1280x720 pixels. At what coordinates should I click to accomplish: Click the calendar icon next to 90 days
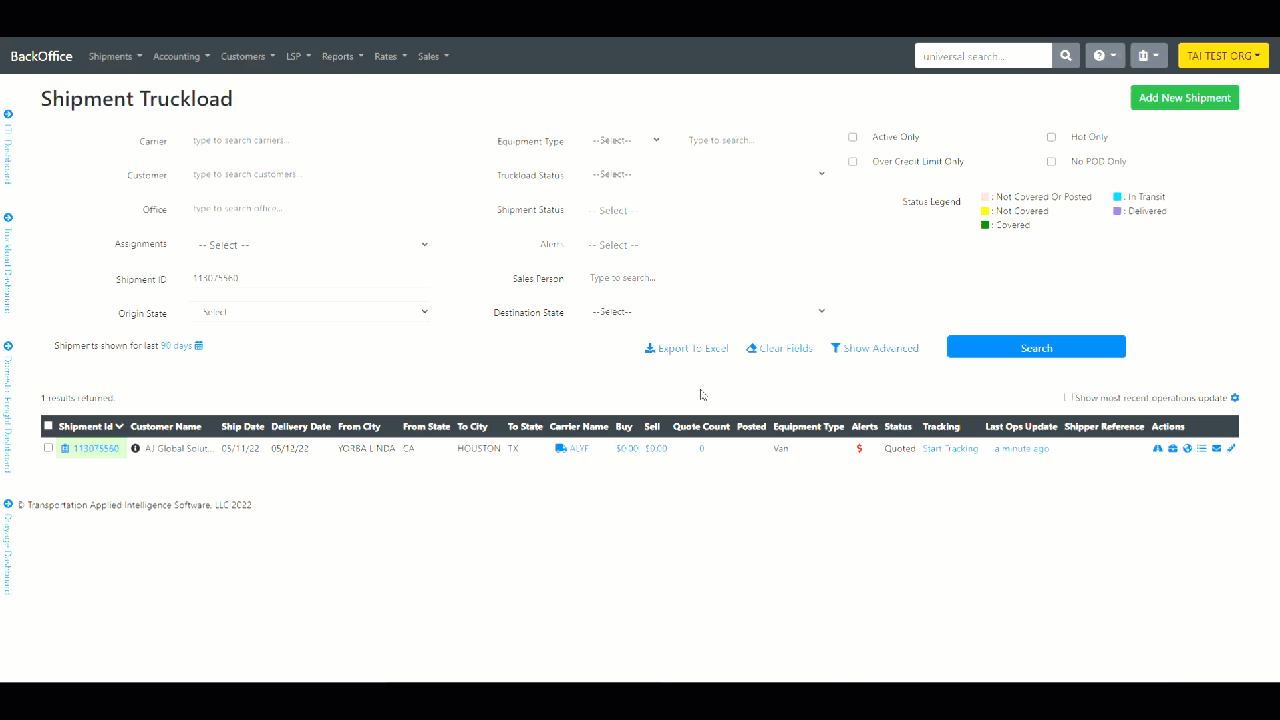click(199, 346)
